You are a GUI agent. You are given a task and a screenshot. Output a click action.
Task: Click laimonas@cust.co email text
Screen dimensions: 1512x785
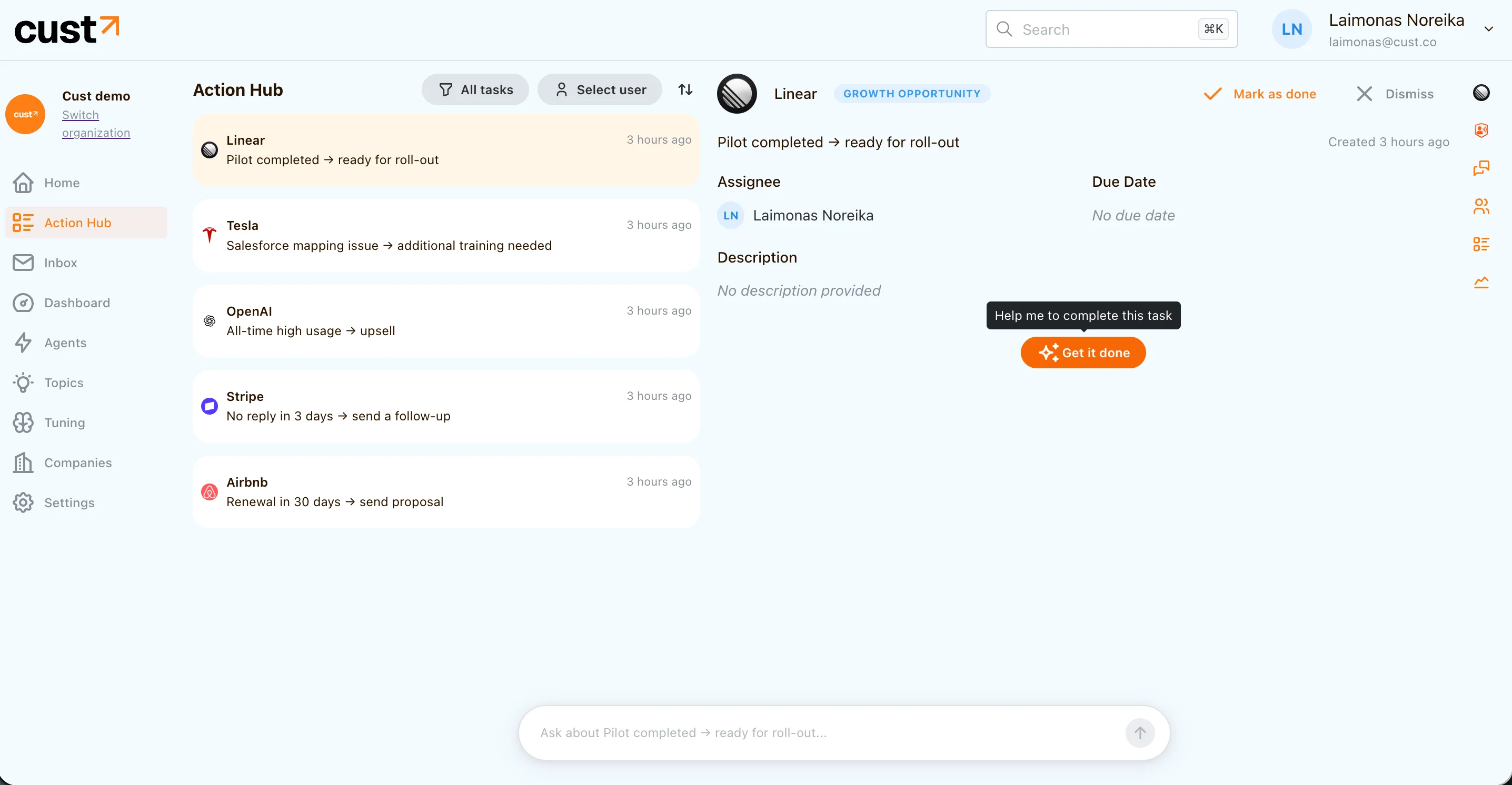coord(1382,42)
